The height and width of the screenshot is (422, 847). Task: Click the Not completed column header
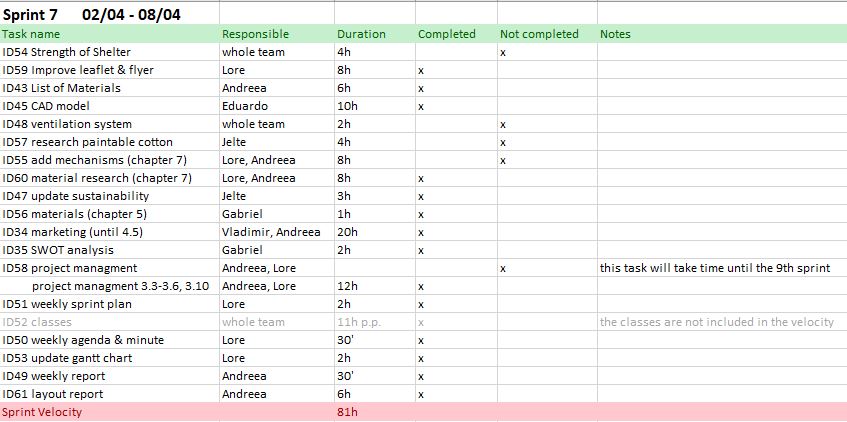tap(547, 34)
